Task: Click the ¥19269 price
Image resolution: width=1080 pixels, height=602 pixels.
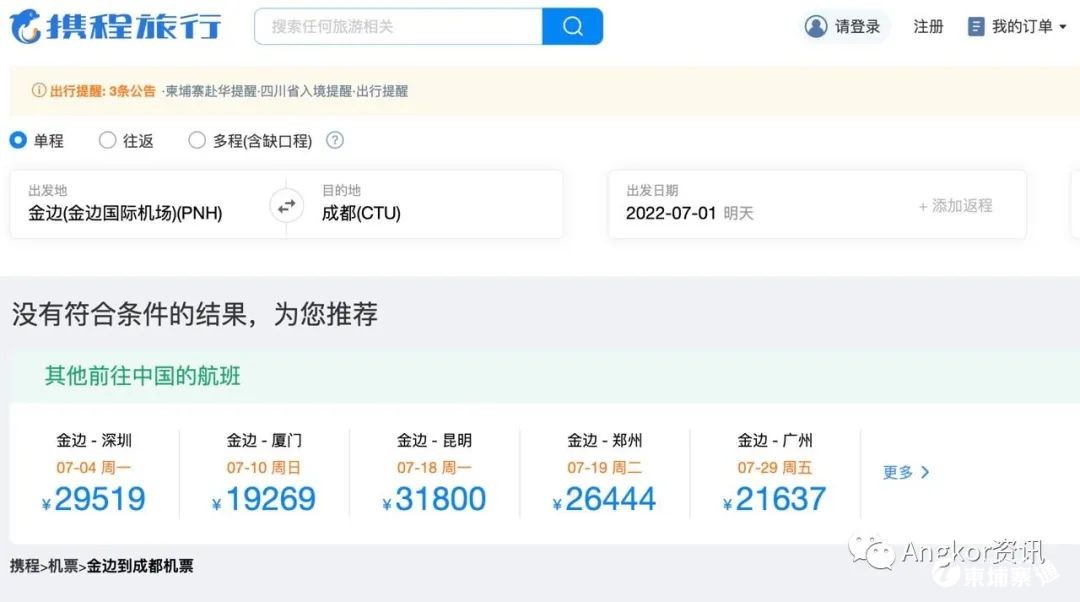Action: 264,499
